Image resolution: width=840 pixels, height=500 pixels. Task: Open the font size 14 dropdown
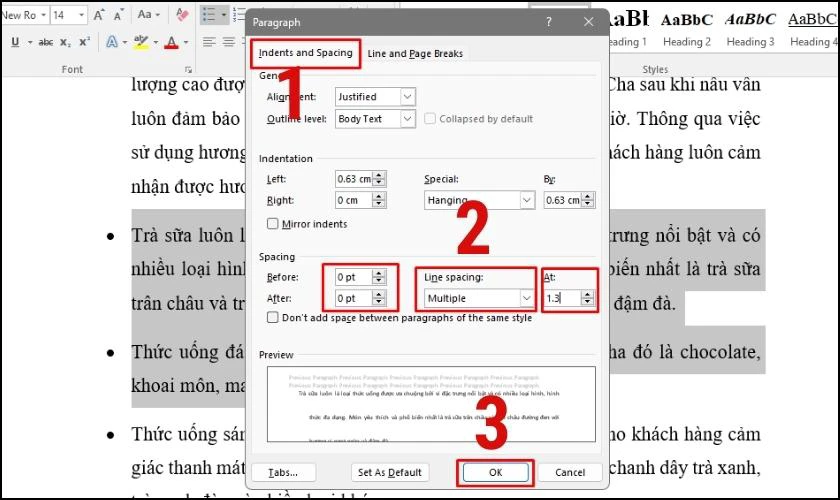81,14
